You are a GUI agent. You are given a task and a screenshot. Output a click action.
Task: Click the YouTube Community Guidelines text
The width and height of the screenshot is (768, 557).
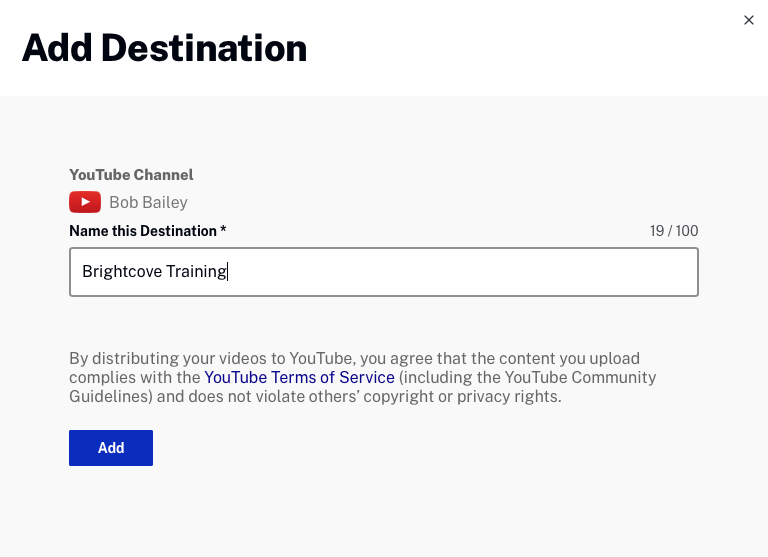point(580,377)
